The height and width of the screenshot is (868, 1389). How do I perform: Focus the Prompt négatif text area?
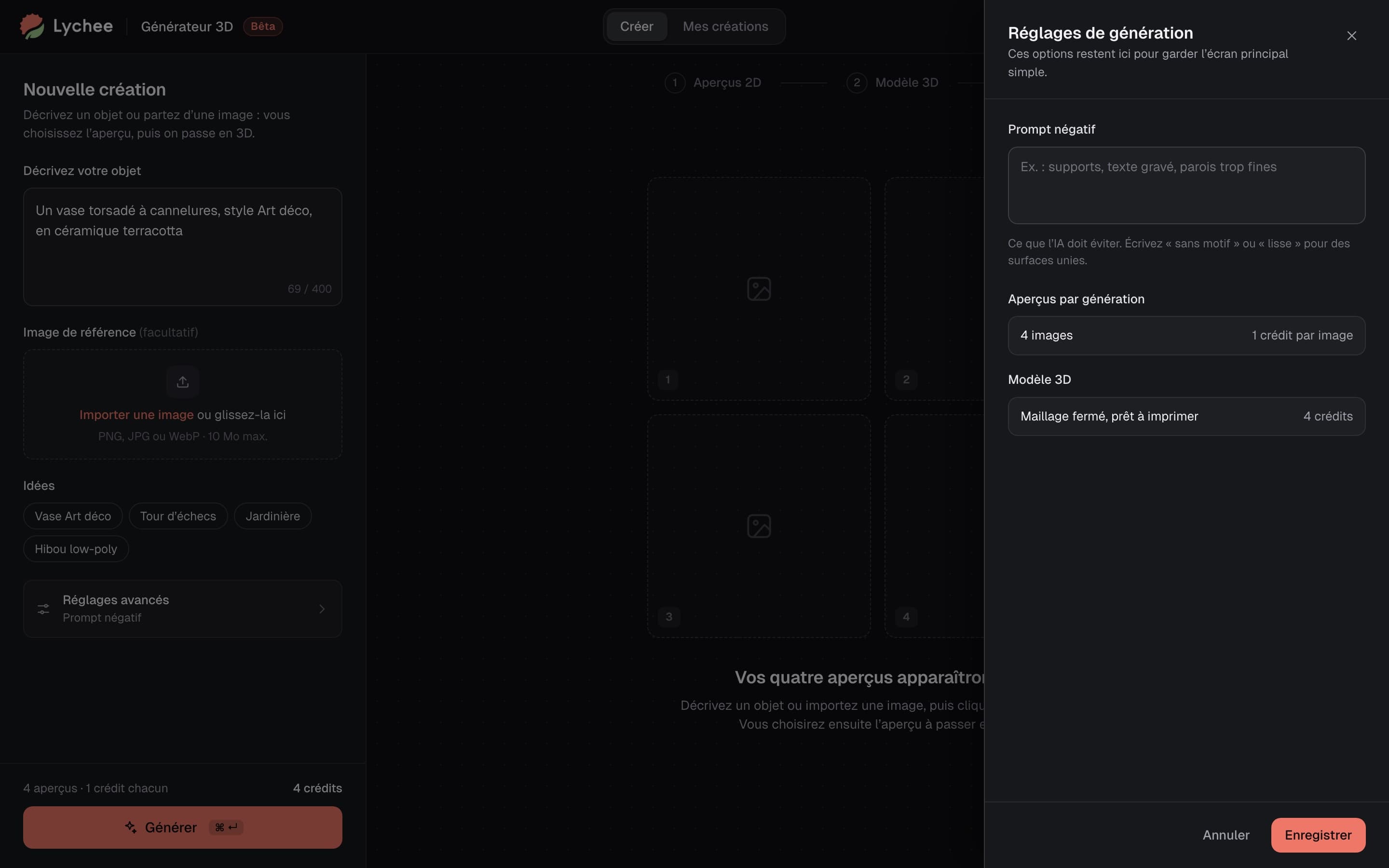click(1186, 186)
